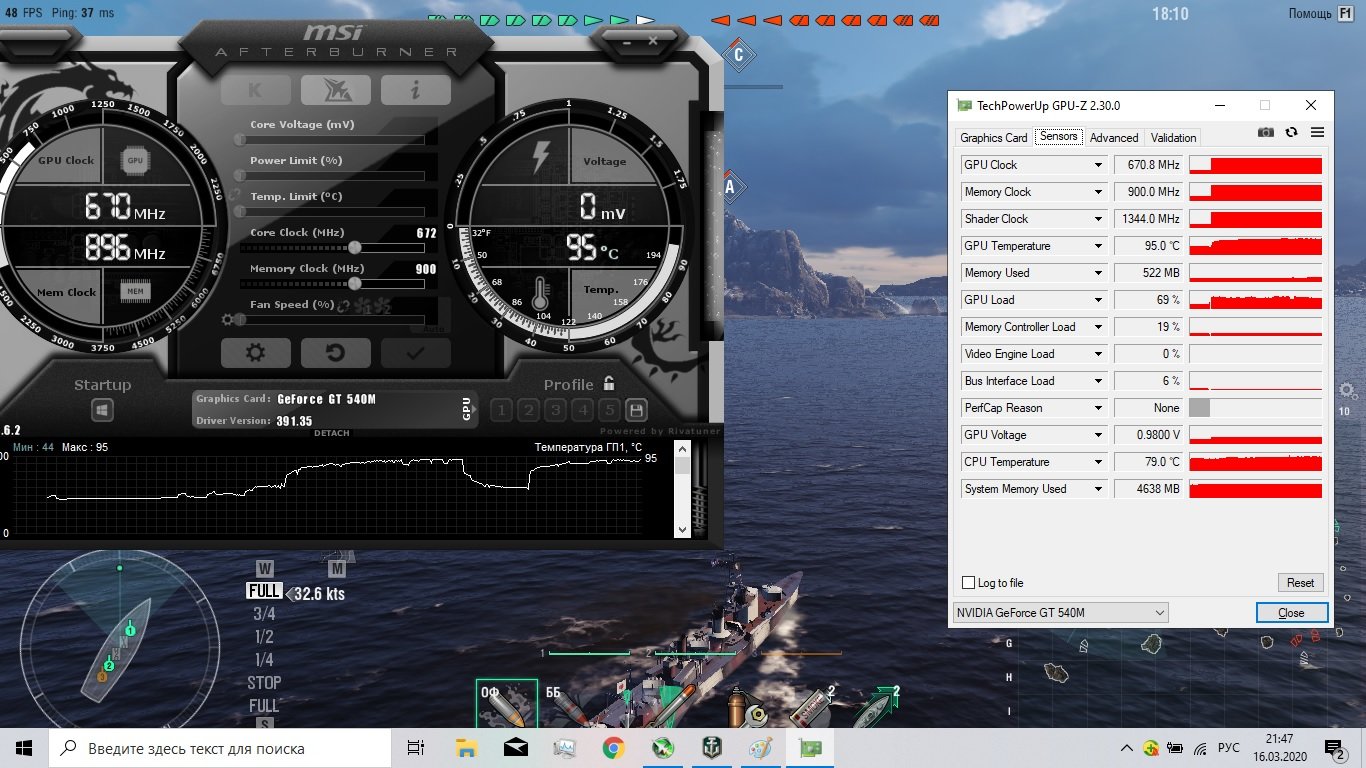Toggle power and temp limit link icon

pos(235,194)
